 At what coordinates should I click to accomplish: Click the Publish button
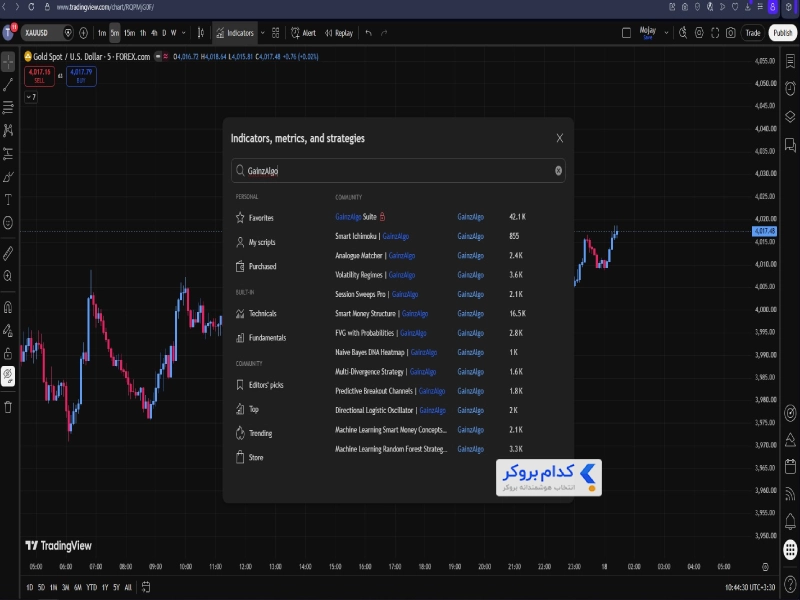[x=783, y=33]
